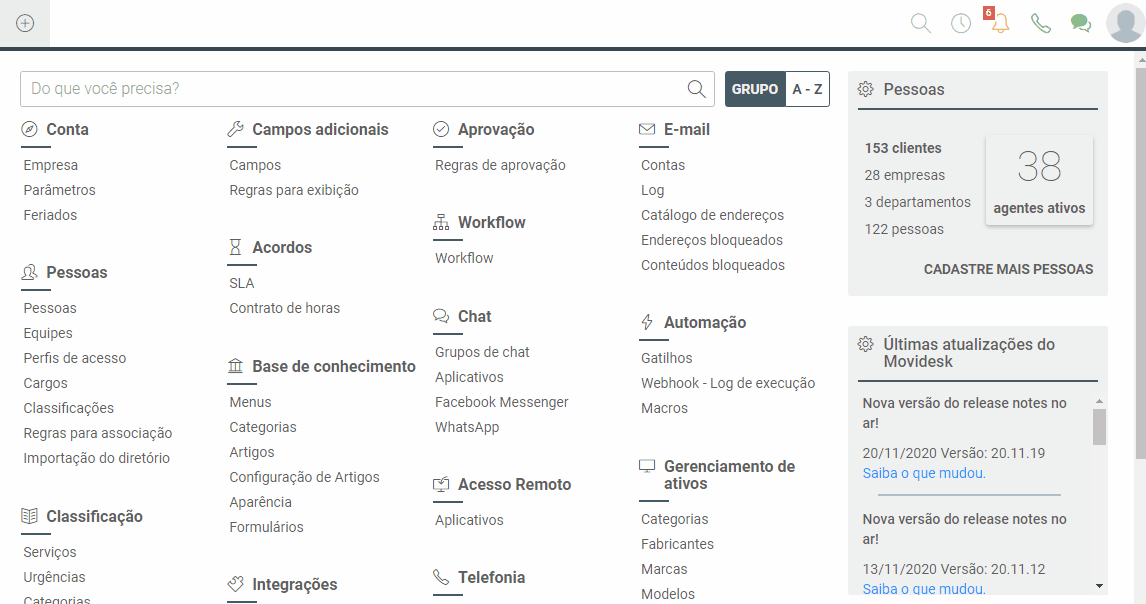Switch to GRUPO view
The width and height of the screenshot is (1146, 604).
(755, 89)
